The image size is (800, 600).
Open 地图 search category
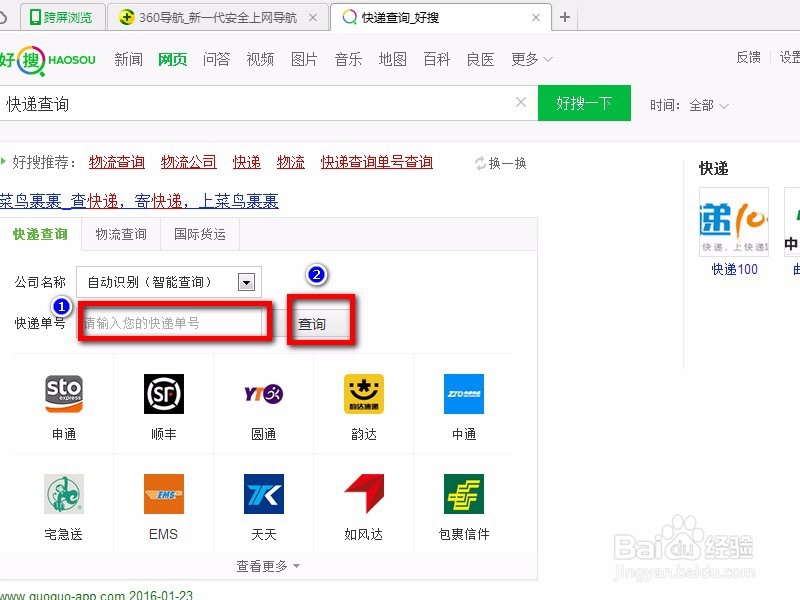[393, 60]
